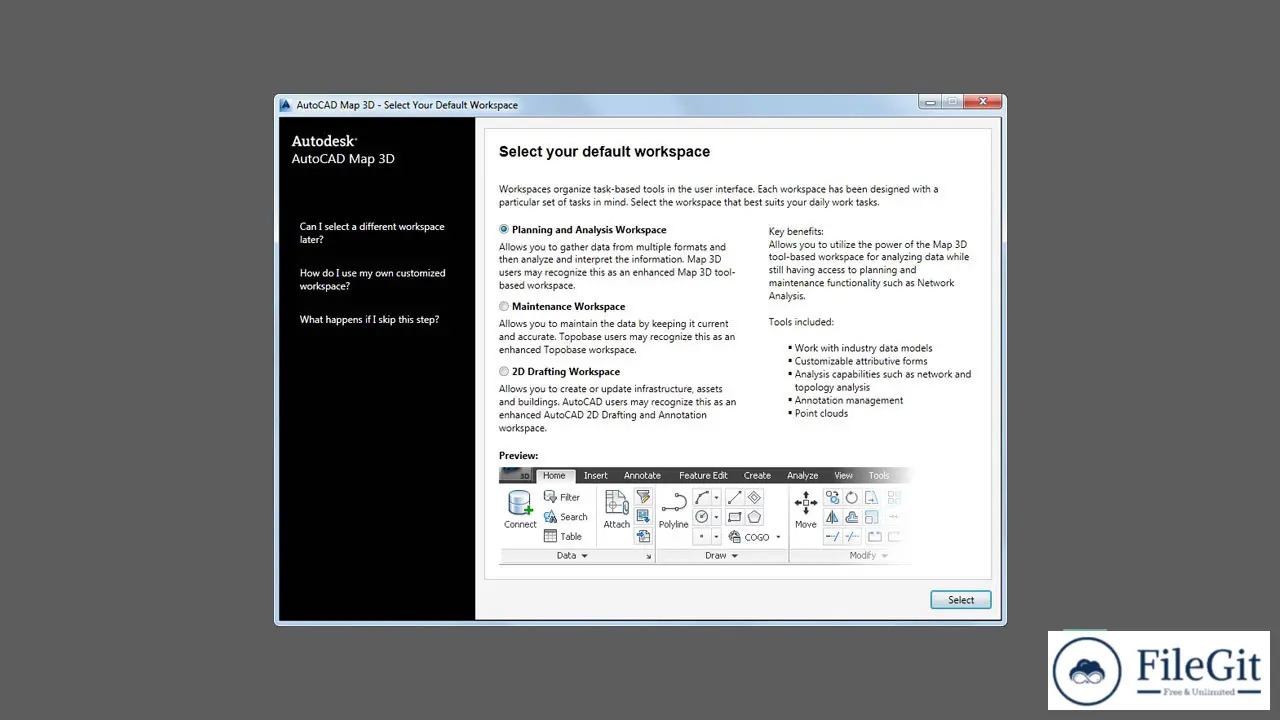The height and width of the screenshot is (720, 1280).
Task: Open the Arc tool dropdown arrow
Action: pos(717,497)
